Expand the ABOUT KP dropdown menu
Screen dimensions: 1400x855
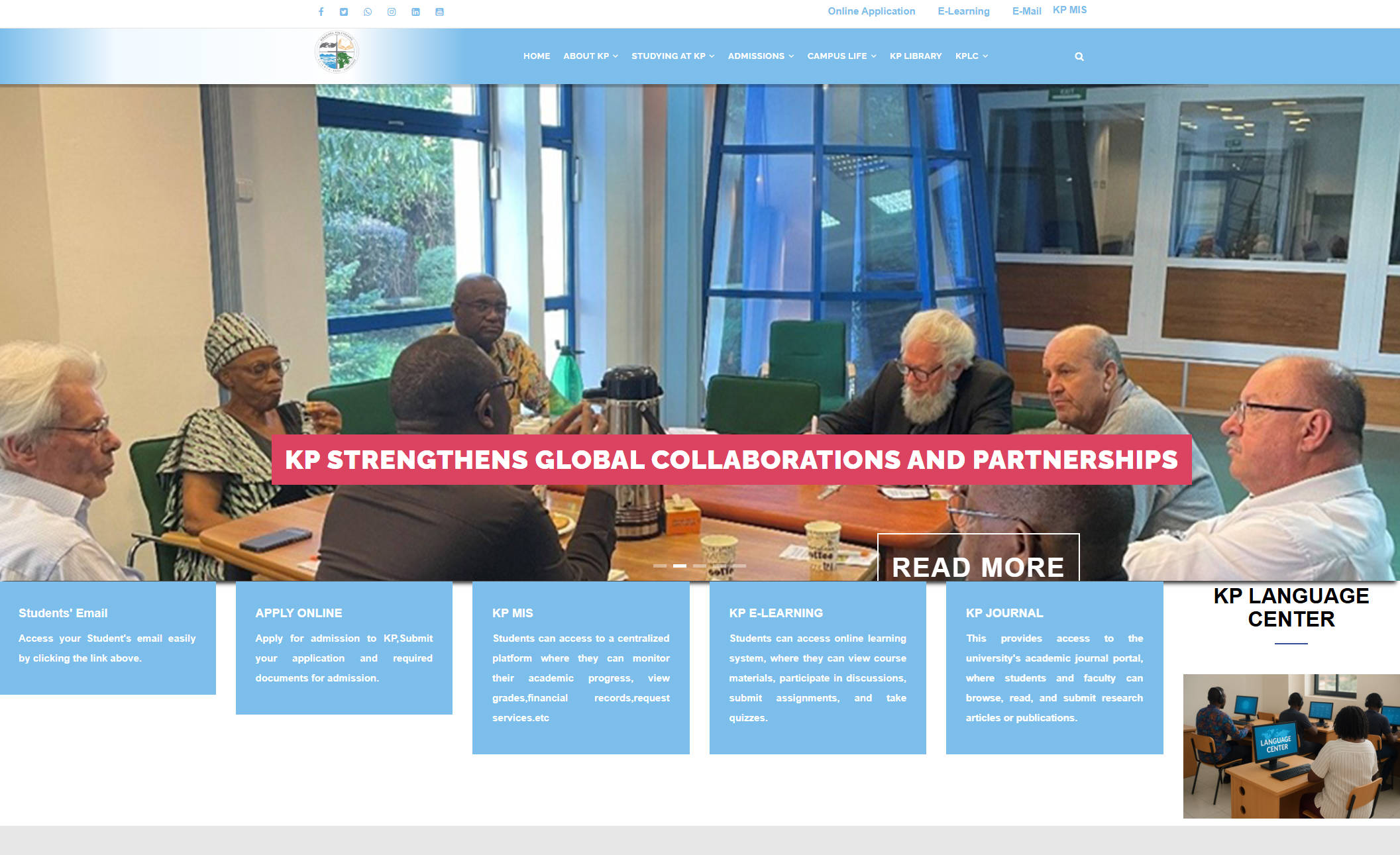590,56
